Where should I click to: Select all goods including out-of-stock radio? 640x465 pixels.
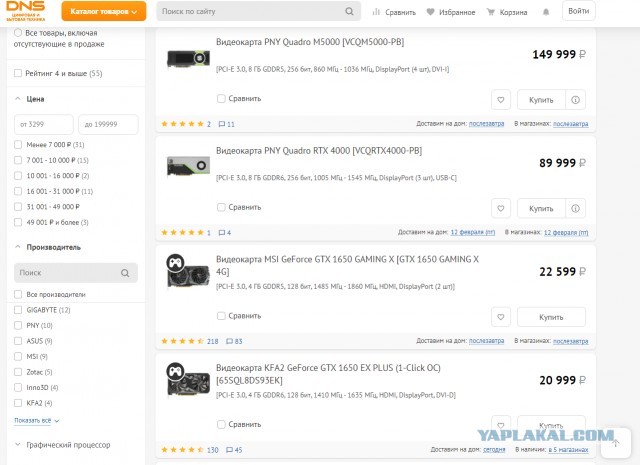[18, 33]
